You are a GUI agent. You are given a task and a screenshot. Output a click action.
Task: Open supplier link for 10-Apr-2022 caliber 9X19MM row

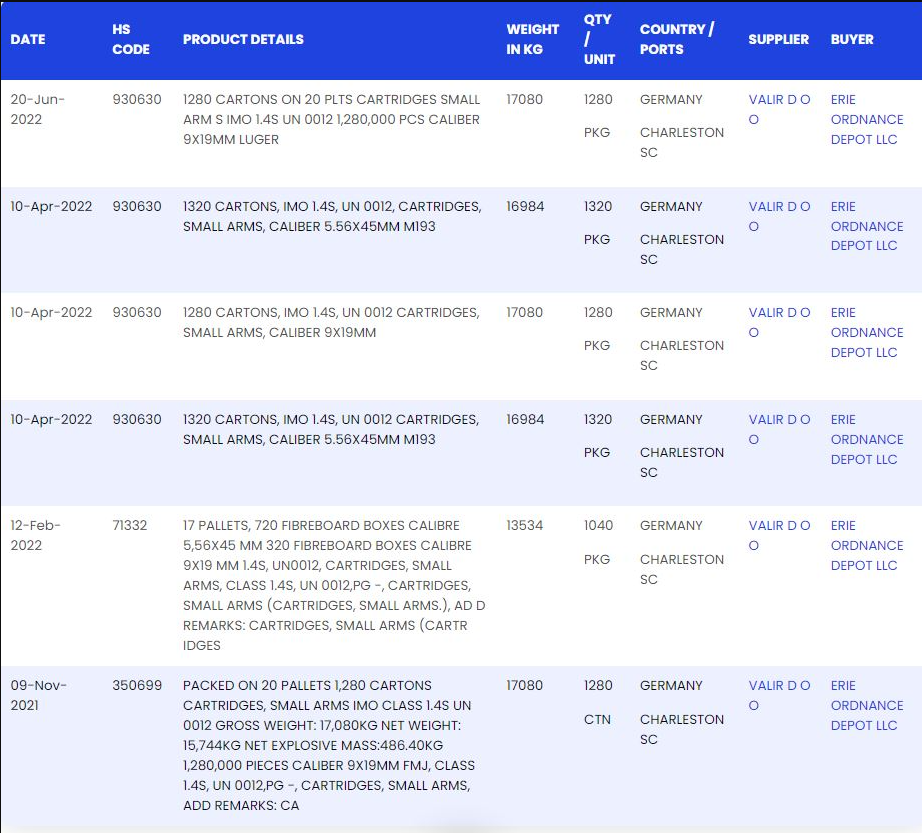[779, 322]
